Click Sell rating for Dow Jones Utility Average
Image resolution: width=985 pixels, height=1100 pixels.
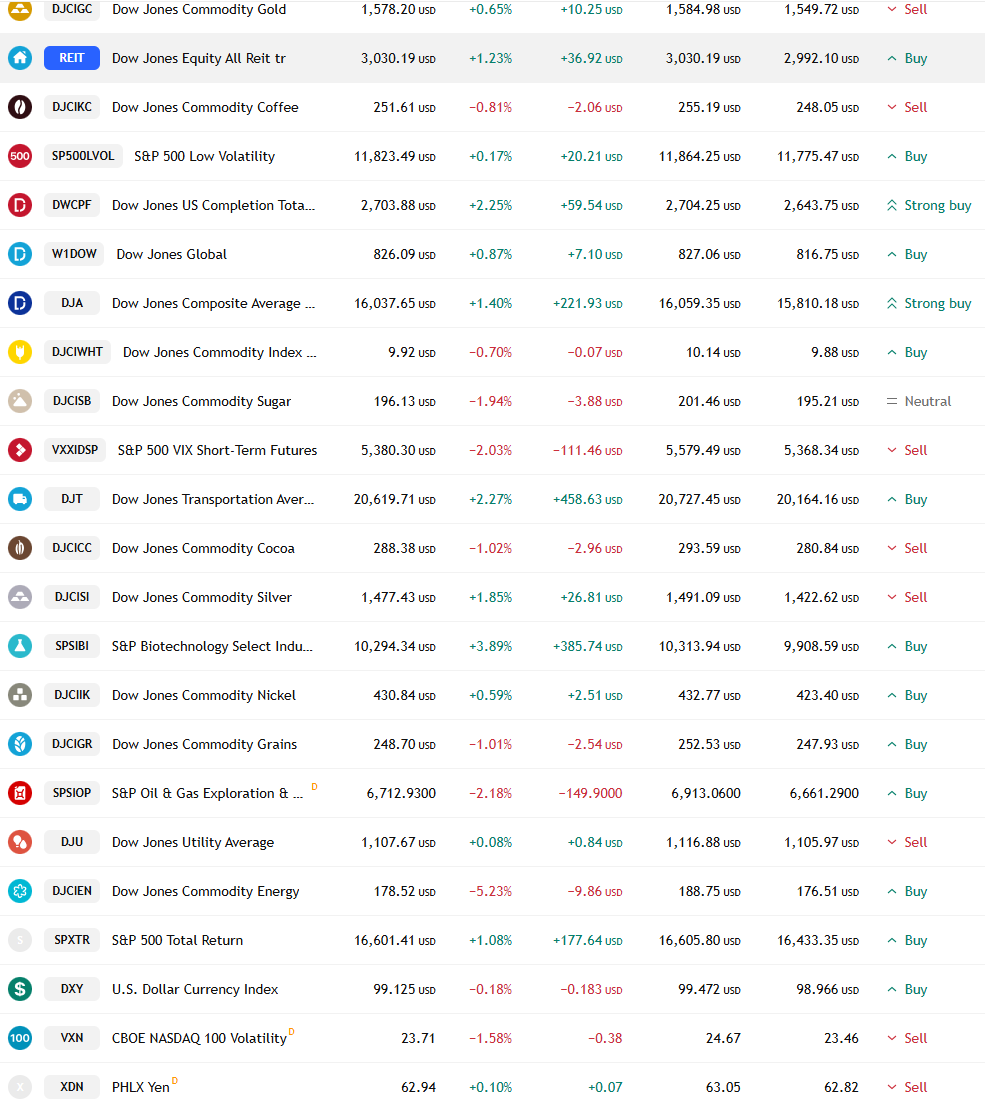pos(907,843)
